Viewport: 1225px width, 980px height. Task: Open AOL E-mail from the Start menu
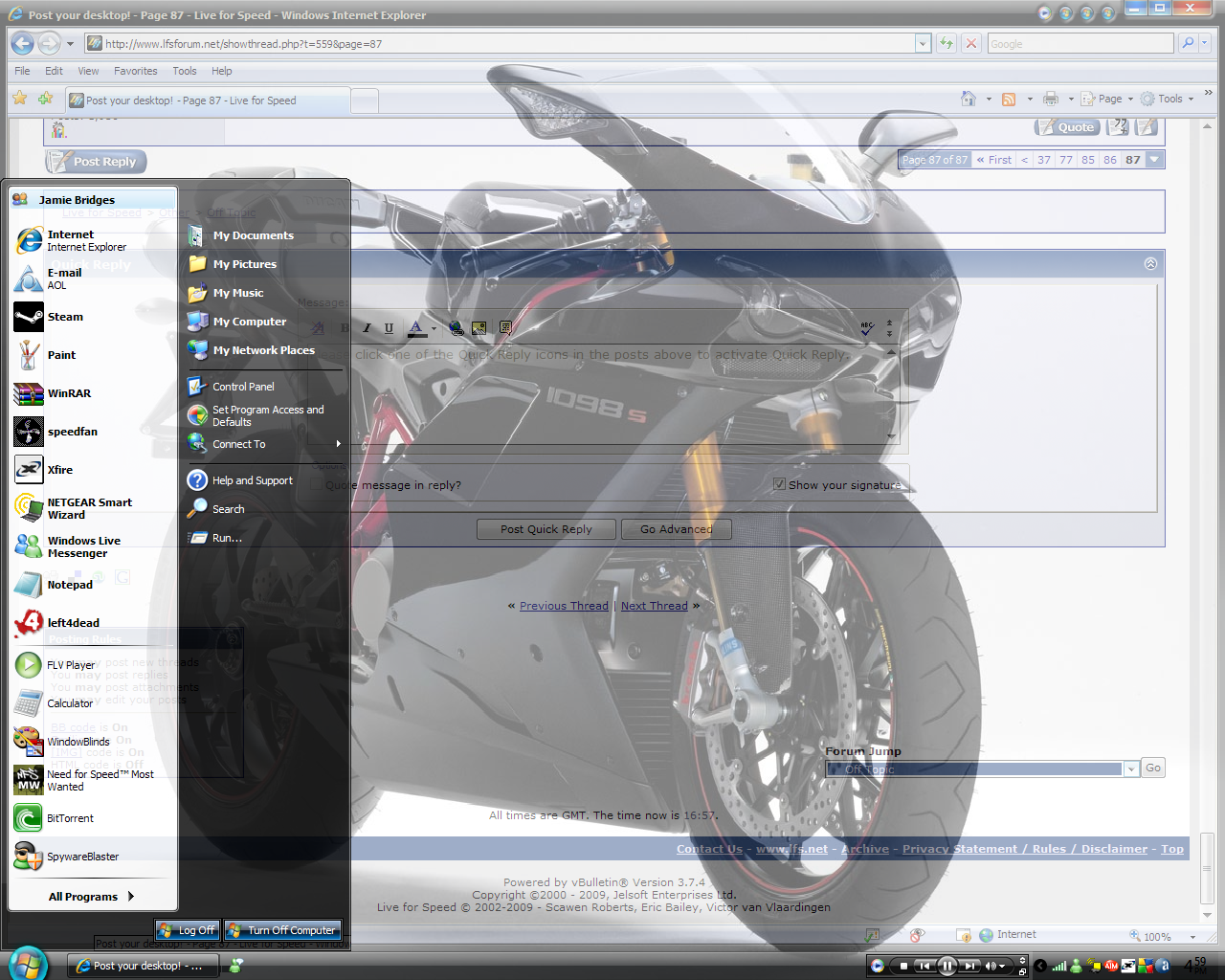click(x=93, y=278)
